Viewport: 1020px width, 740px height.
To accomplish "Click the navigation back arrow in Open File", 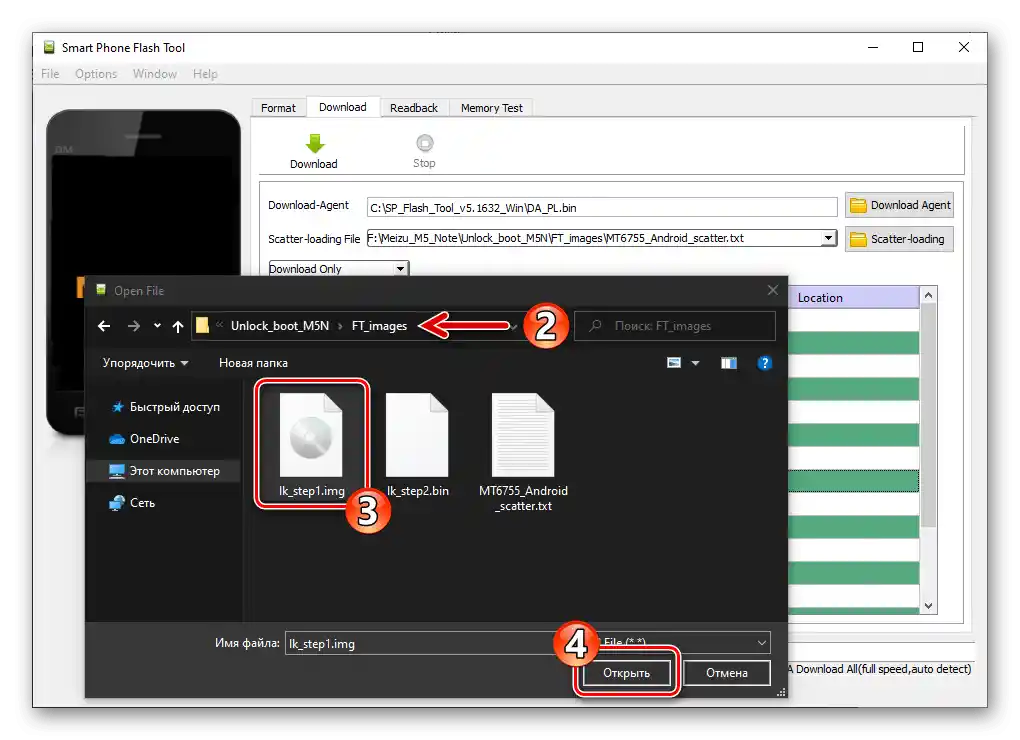I will click(103, 325).
